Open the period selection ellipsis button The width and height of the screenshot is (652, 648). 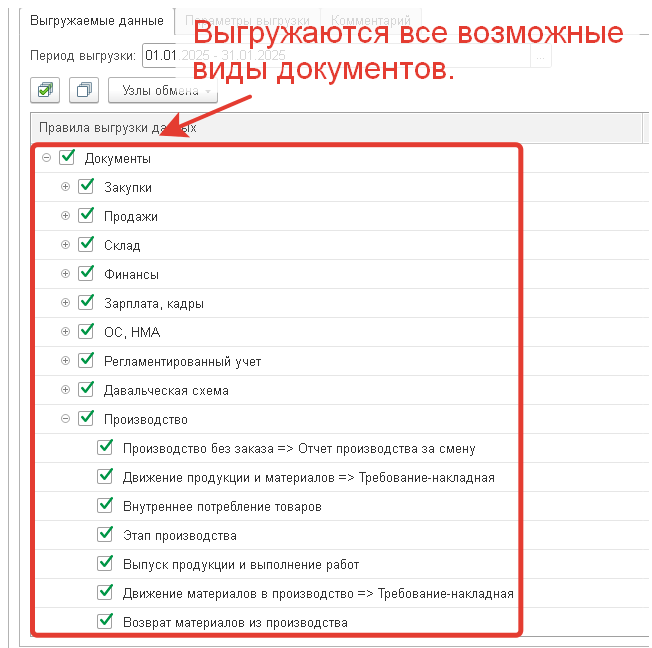click(x=541, y=55)
